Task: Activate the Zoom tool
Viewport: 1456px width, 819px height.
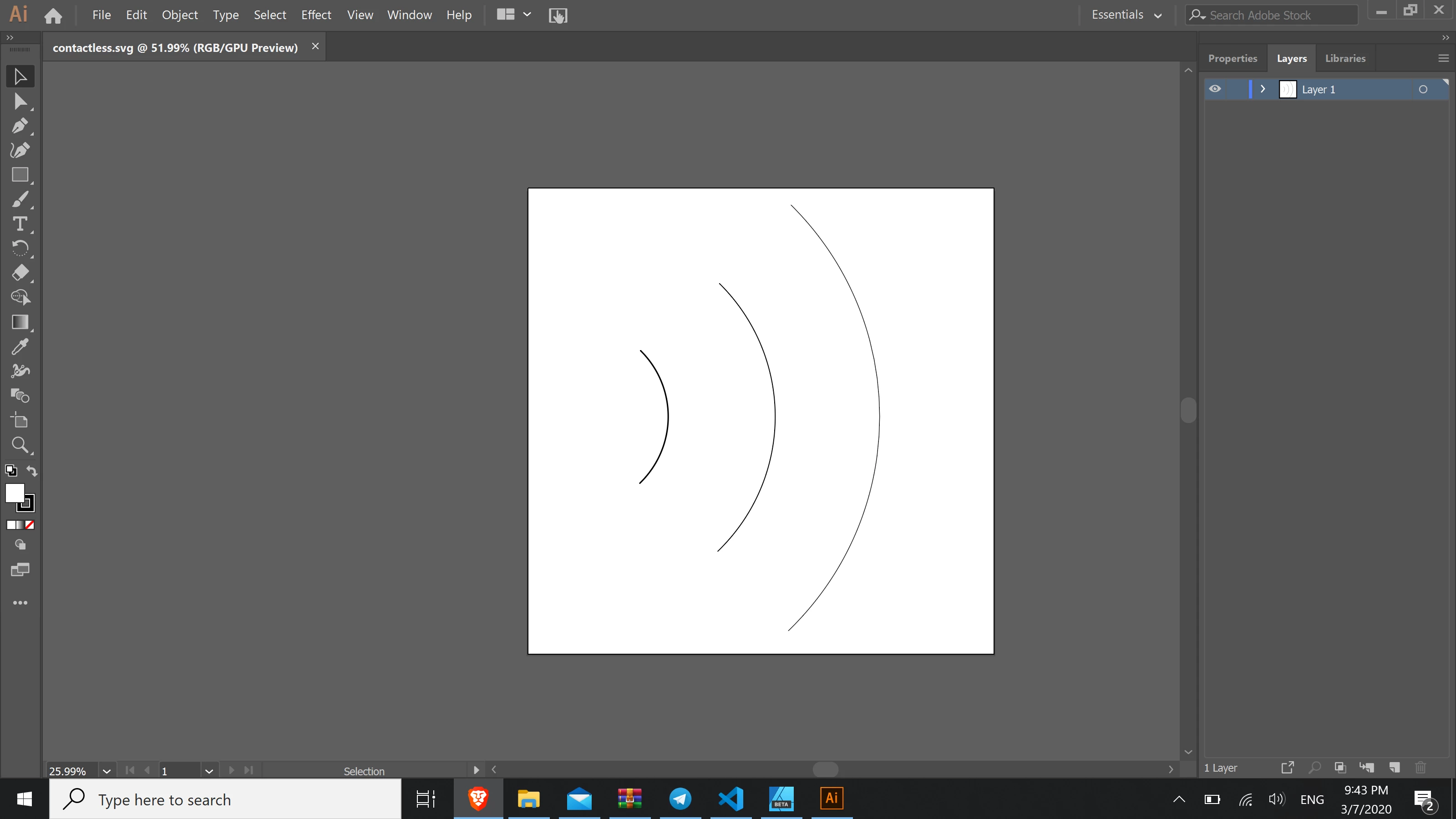Action: pos(20,445)
